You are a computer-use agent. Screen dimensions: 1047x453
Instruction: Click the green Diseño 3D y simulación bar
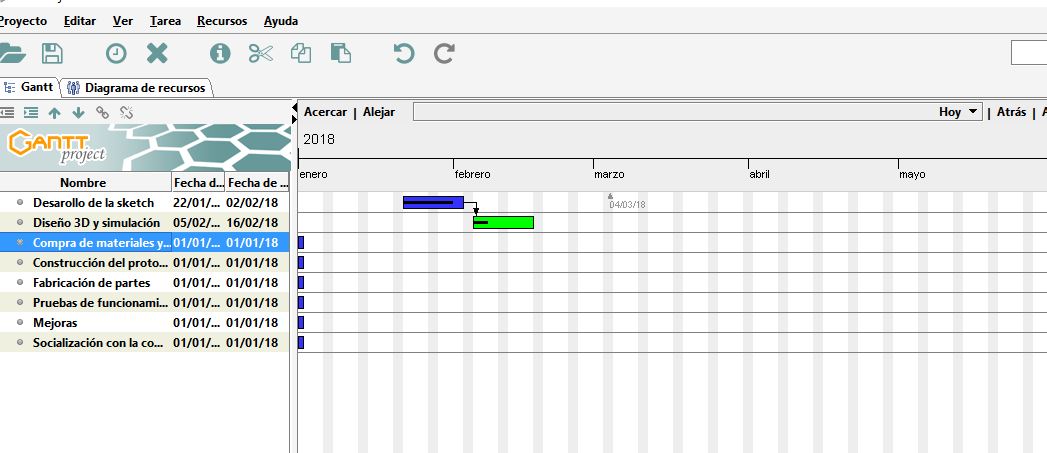(x=503, y=222)
